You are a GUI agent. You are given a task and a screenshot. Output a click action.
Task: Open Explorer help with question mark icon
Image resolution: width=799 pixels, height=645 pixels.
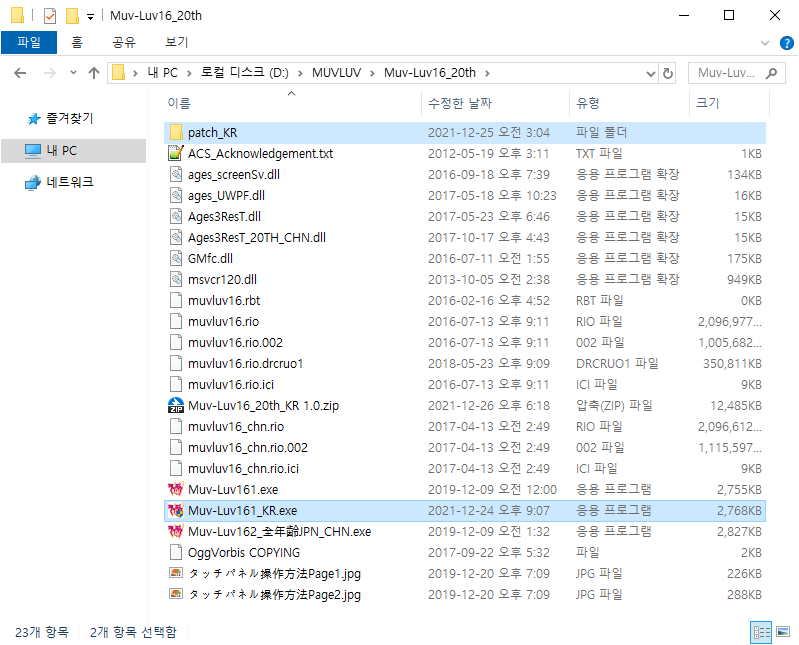[x=786, y=43]
